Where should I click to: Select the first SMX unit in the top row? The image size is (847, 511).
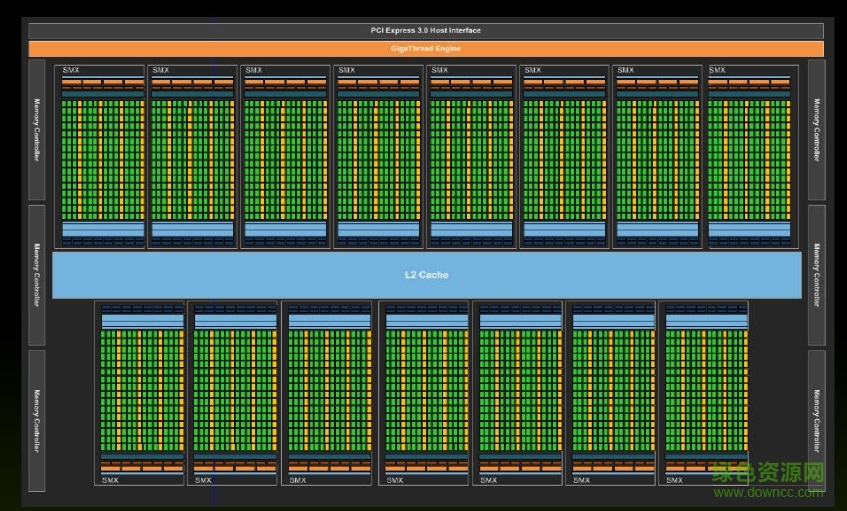pos(100,156)
